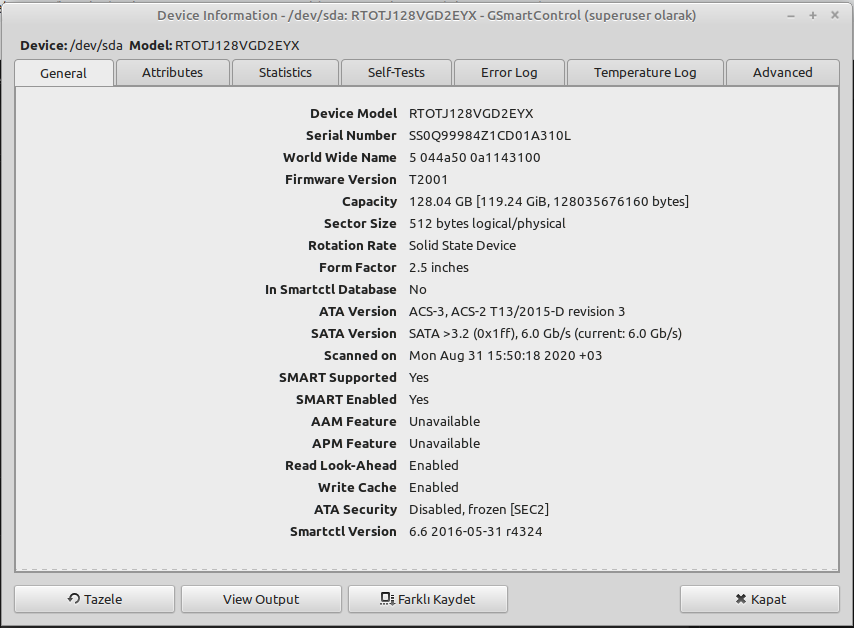
Task: Select World Wide Name value 5 044a50 0a1143100
Action: click(475, 157)
